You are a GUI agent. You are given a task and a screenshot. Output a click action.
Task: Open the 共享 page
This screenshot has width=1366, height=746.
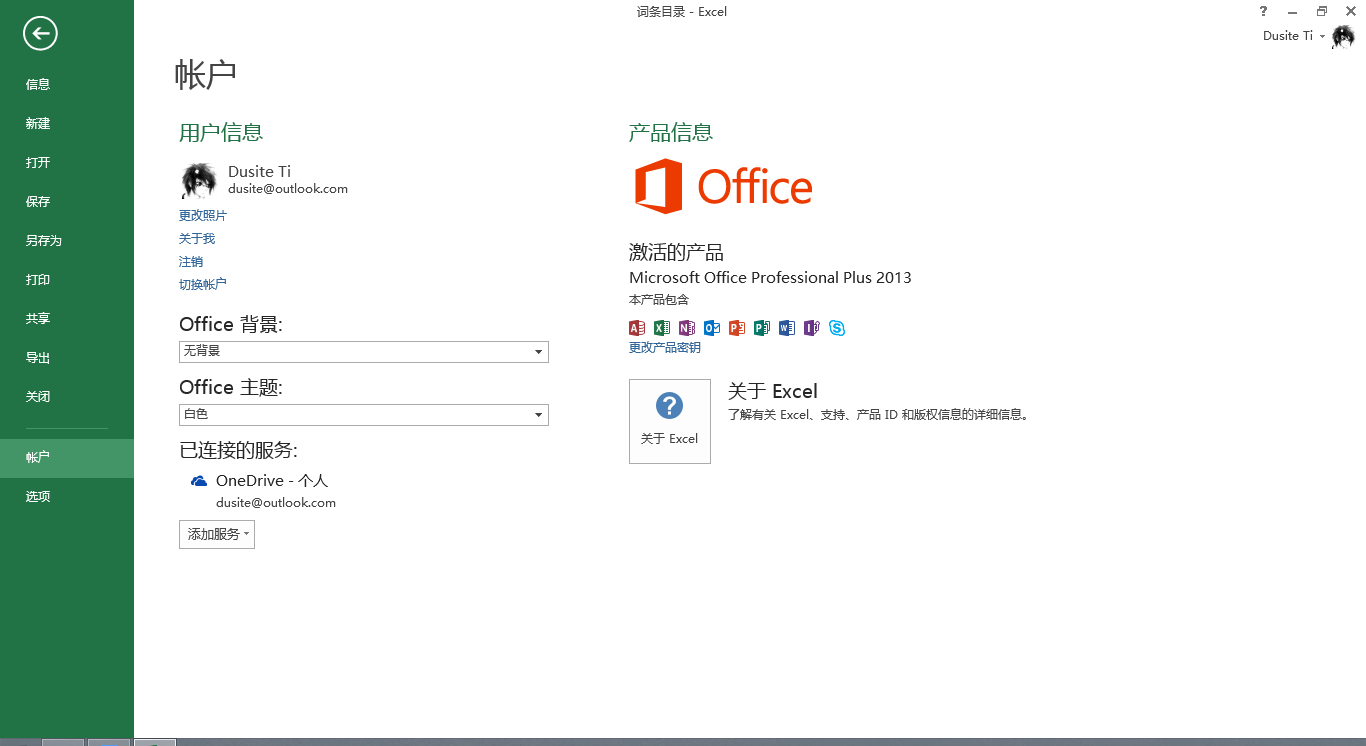pyautogui.click(x=67, y=318)
